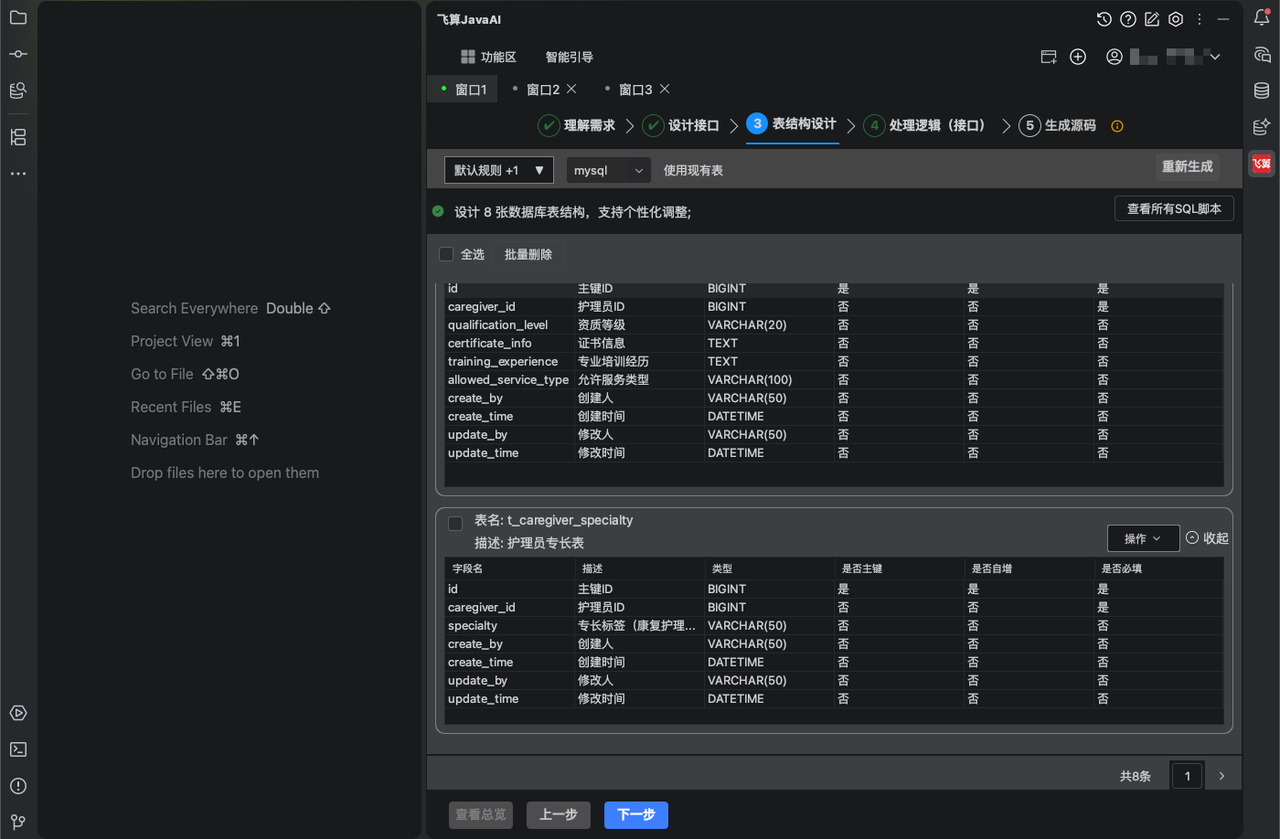Click the new window icon with plus
Screen dimensions: 1280x839
pyautogui.click(x=1049, y=57)
